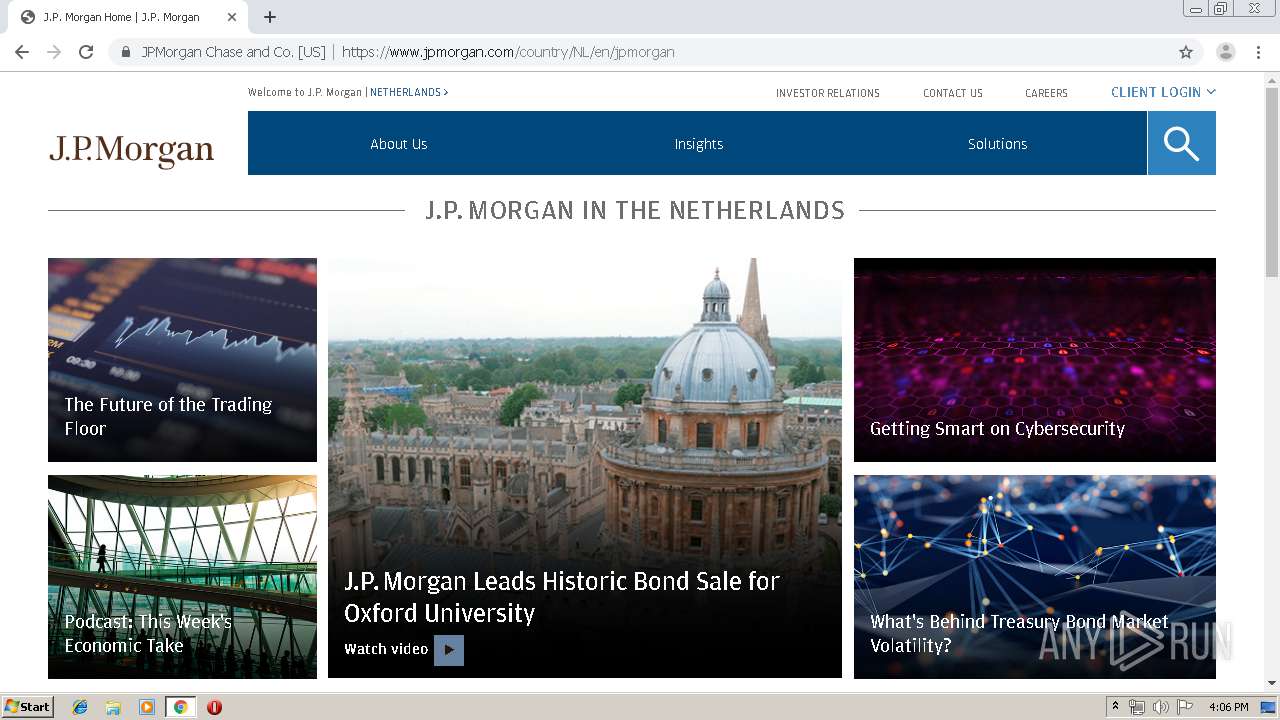
Task: Open the Treasury Bond Market Volatility tile
Action: tap(1035, 577)
